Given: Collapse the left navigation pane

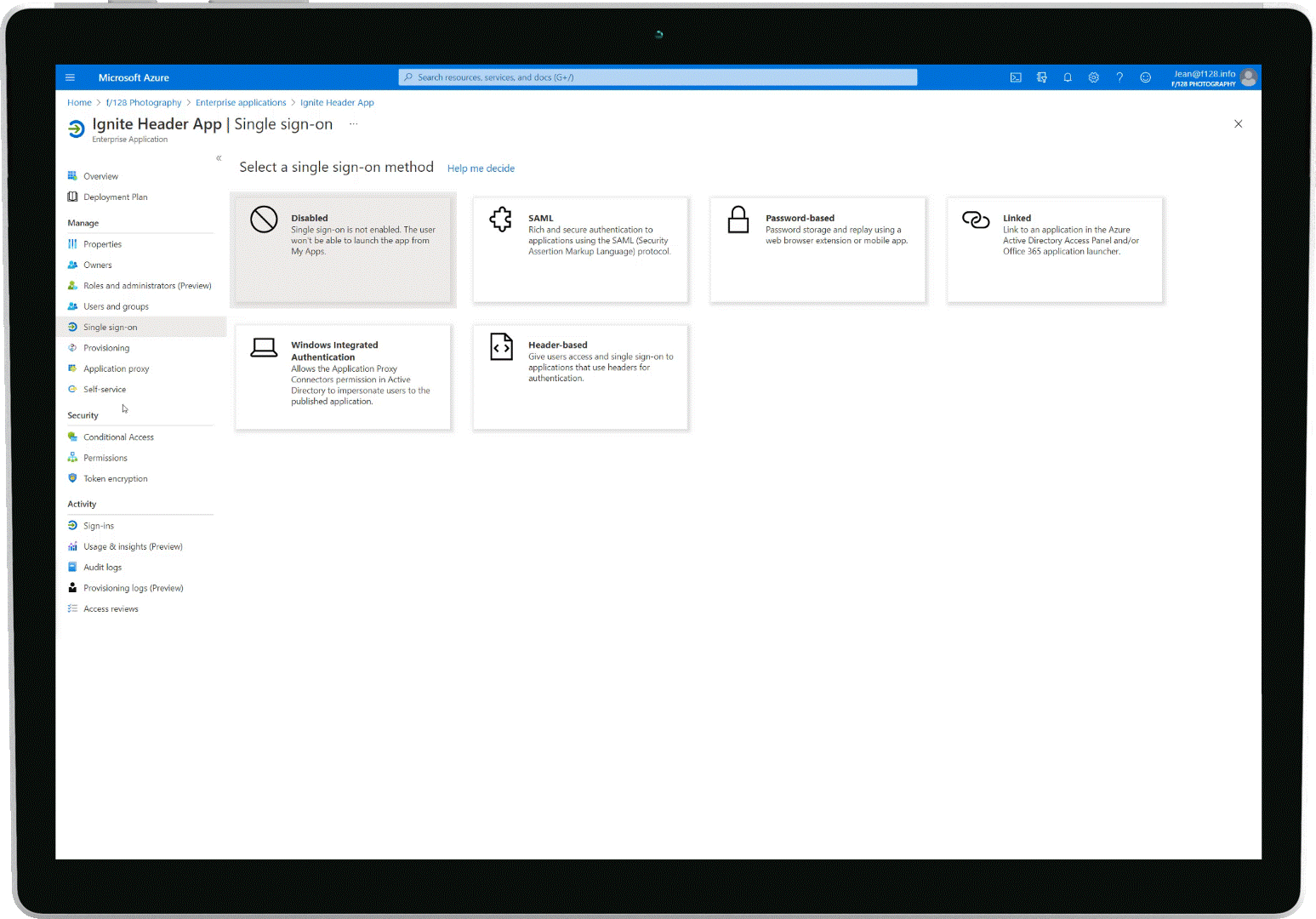Looking at the screenshot, I should pyautogui.click(x=219, y=157).
